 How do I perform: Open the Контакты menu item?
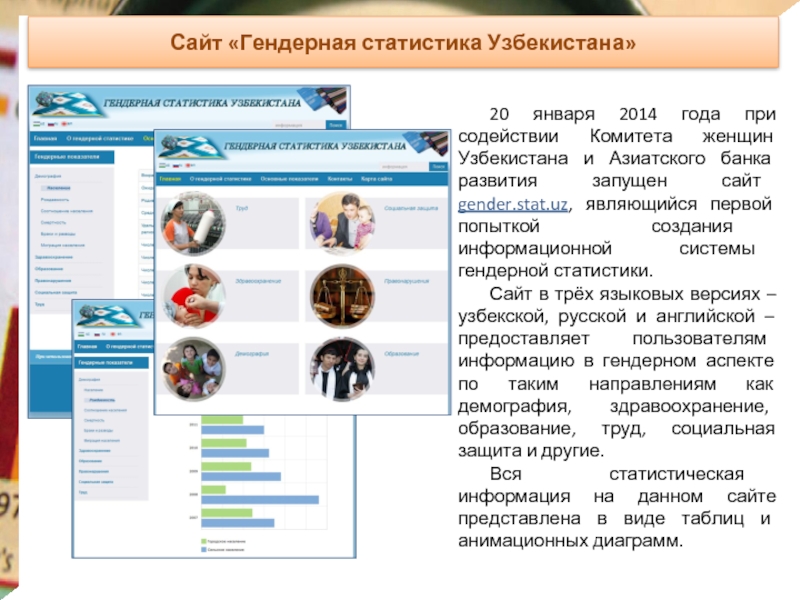point(339,181)
